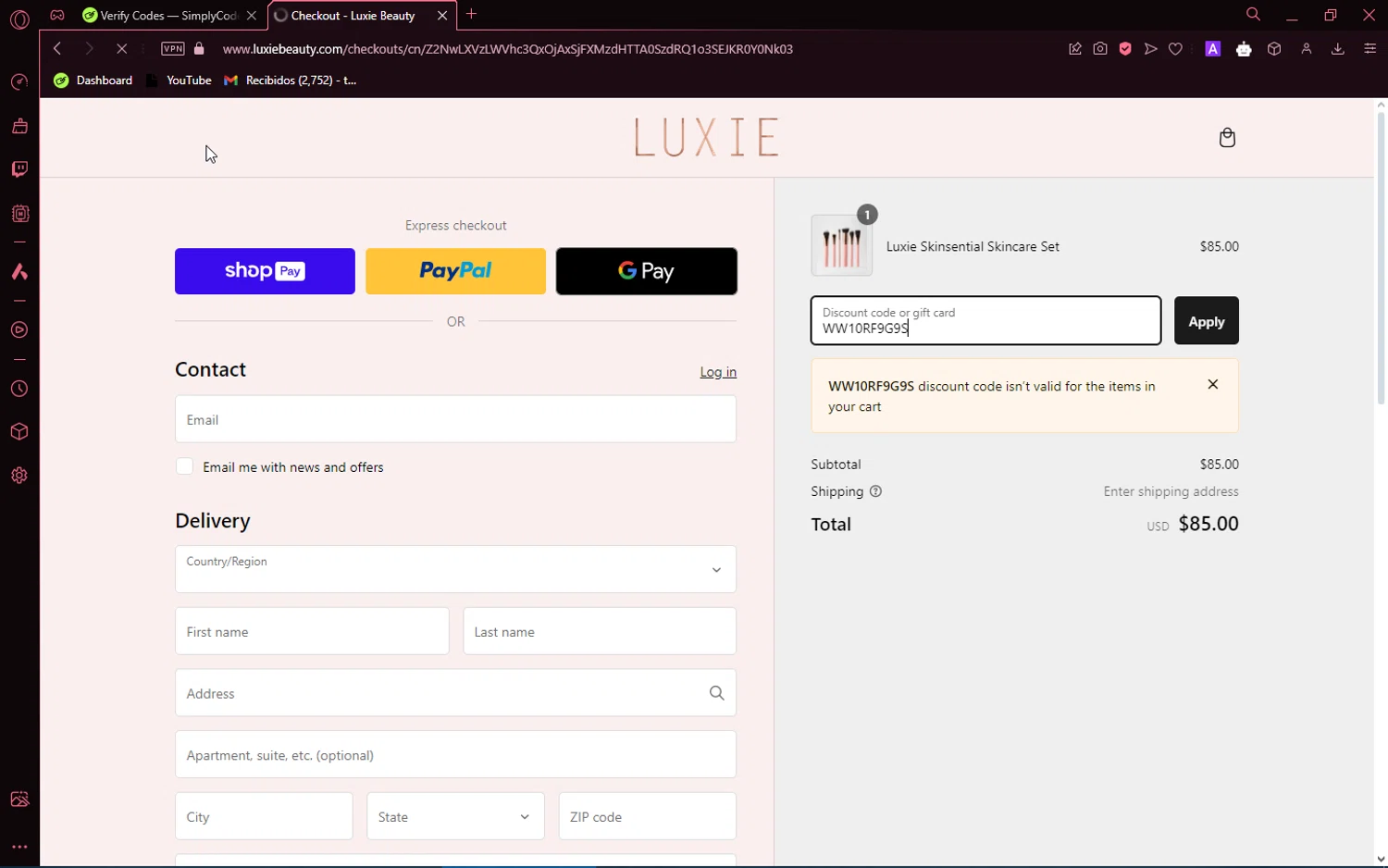Open a new tab with plus button
The width and height of the screenshot is (1388, 868).
point(472,14)
